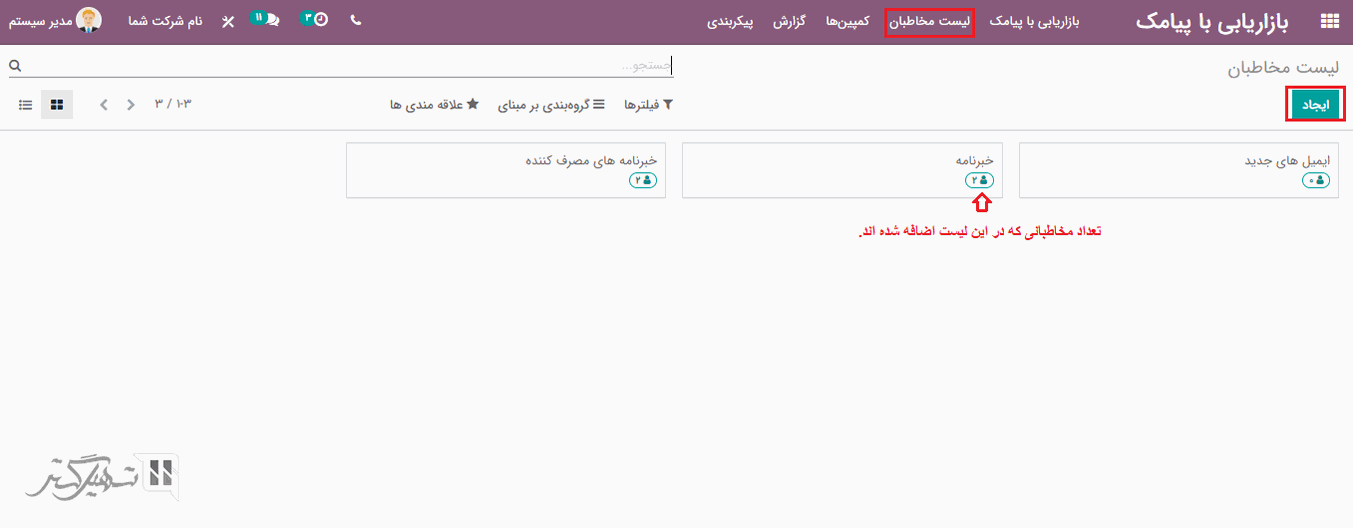This screenshot has height=528, width=1353.
Task: Switch to list view
Action: point(25,104)
